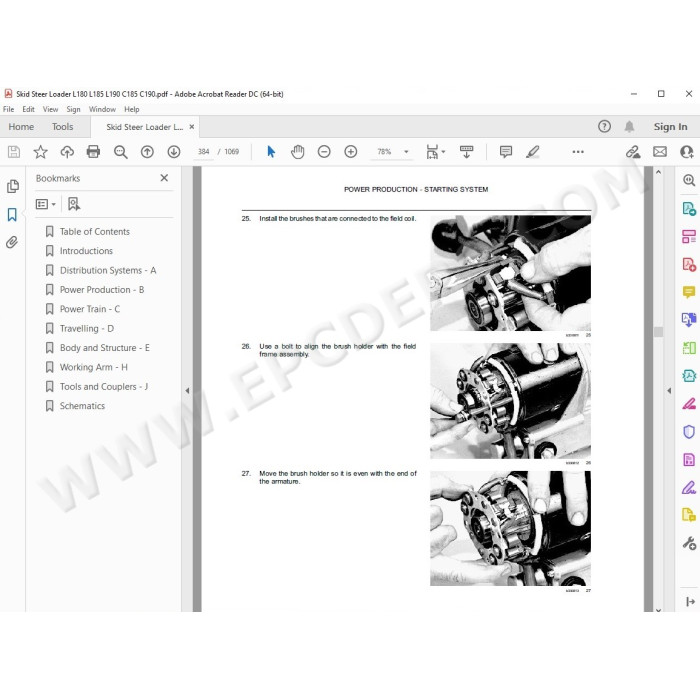Viewport: 700px width, 700px height.
Task: Open the File menu
Action: 8,109
